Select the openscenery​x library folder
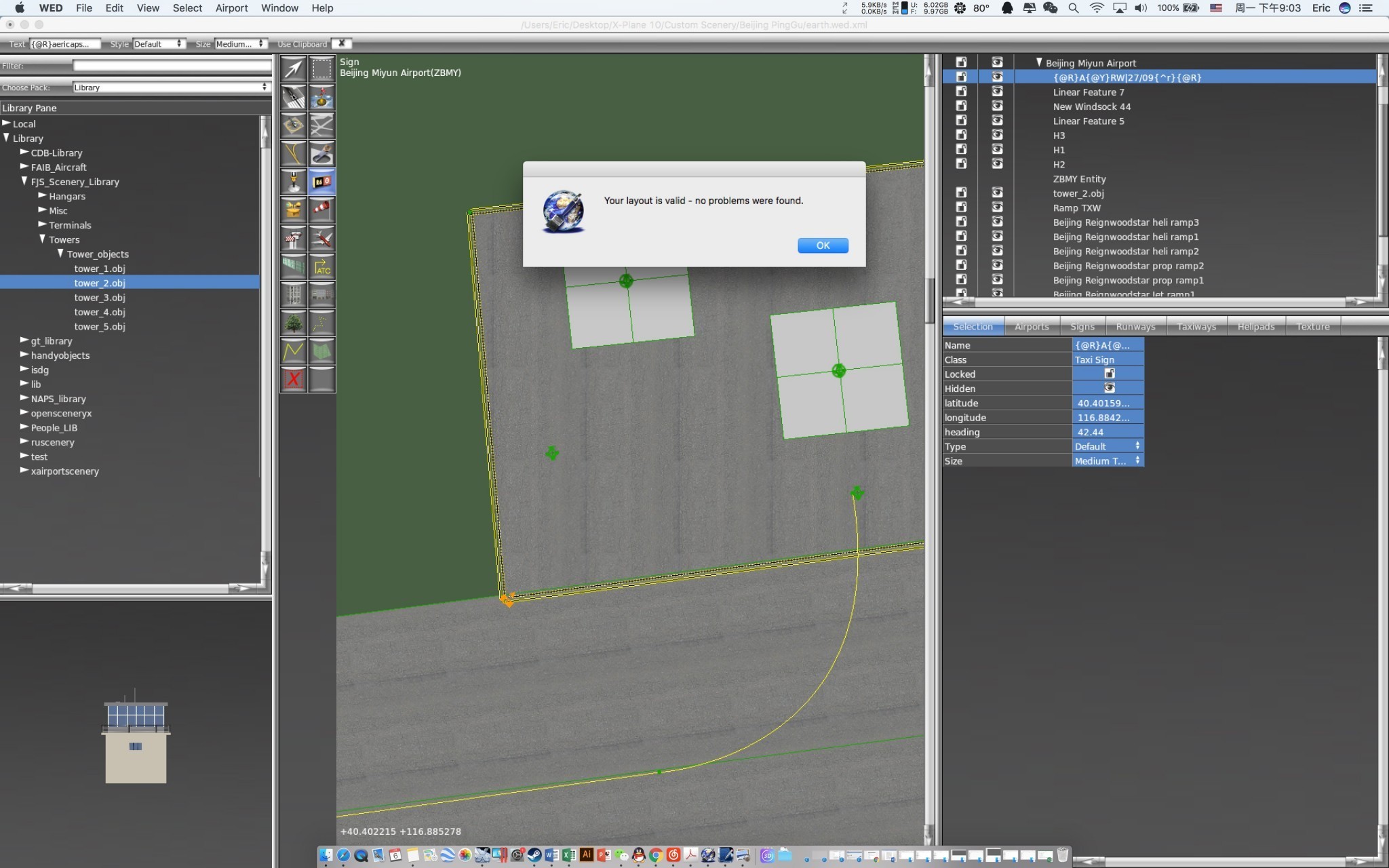The width and height of the screenshot is (1389, 868). [x=61, y=413]
